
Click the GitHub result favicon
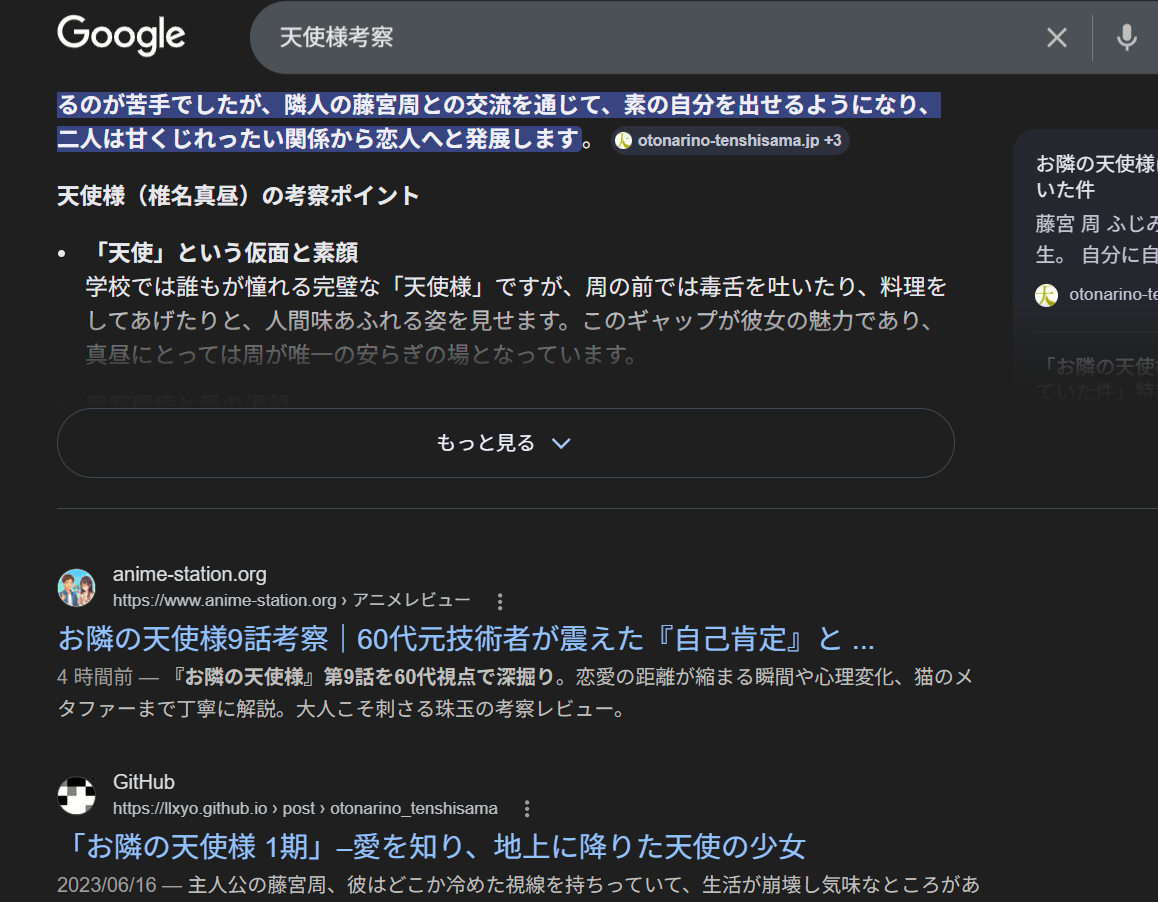(x=77, y=795)
